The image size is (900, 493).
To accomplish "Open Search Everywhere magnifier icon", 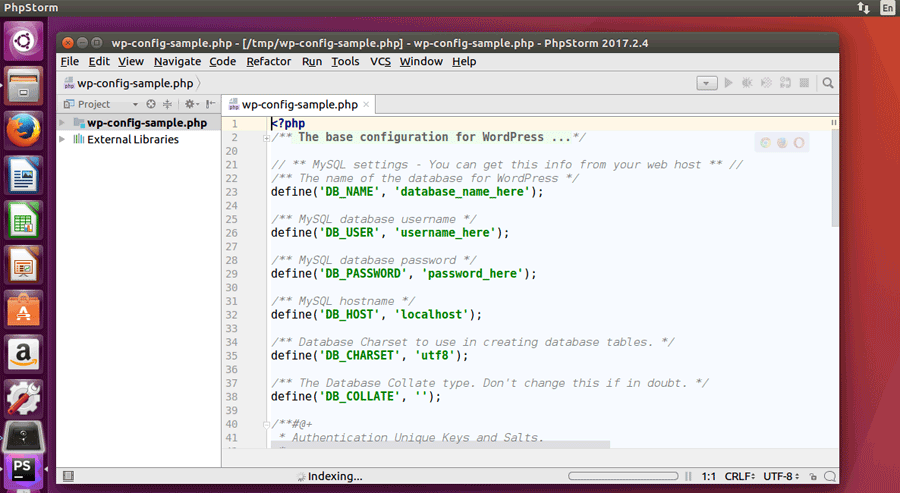I will (828, 83).
